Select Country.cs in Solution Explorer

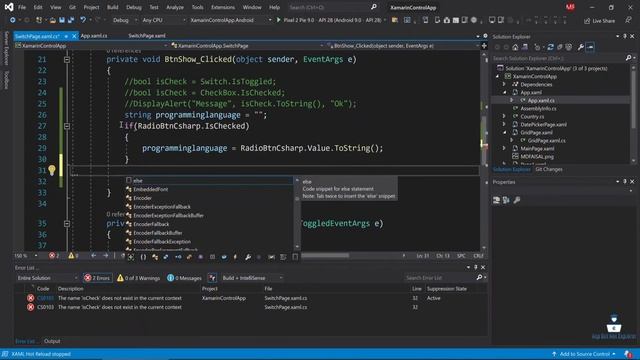(x=532, y=117)
